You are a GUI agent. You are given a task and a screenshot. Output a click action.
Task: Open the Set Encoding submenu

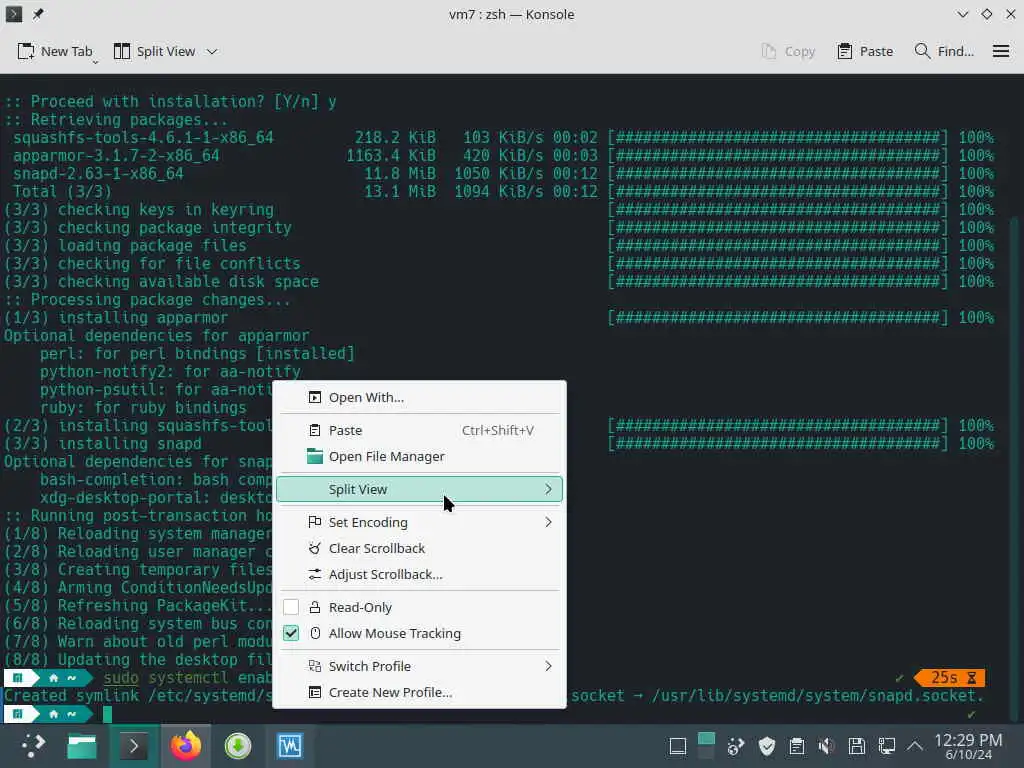419,522
